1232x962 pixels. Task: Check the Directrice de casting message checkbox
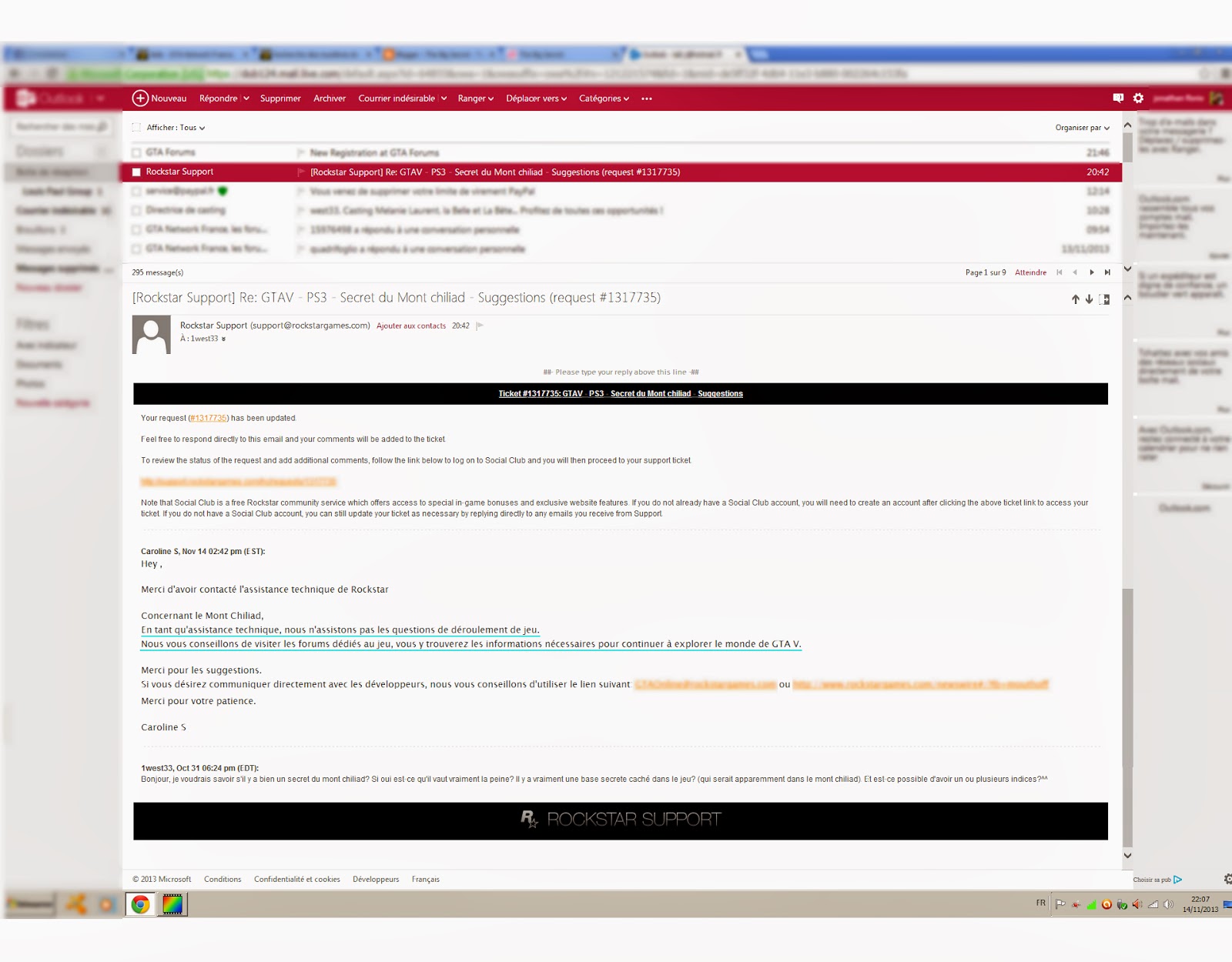136,210
